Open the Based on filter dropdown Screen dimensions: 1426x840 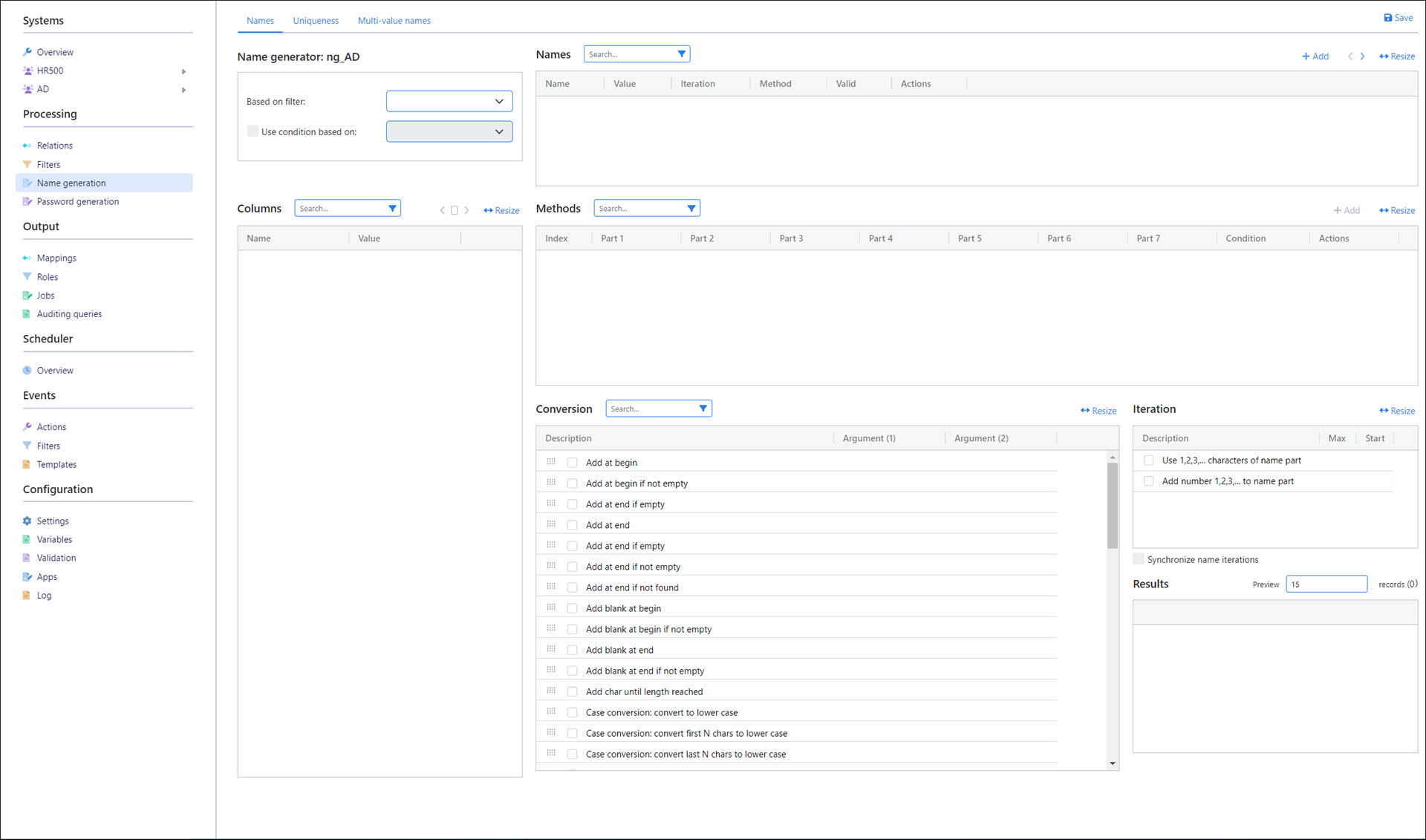449,101
